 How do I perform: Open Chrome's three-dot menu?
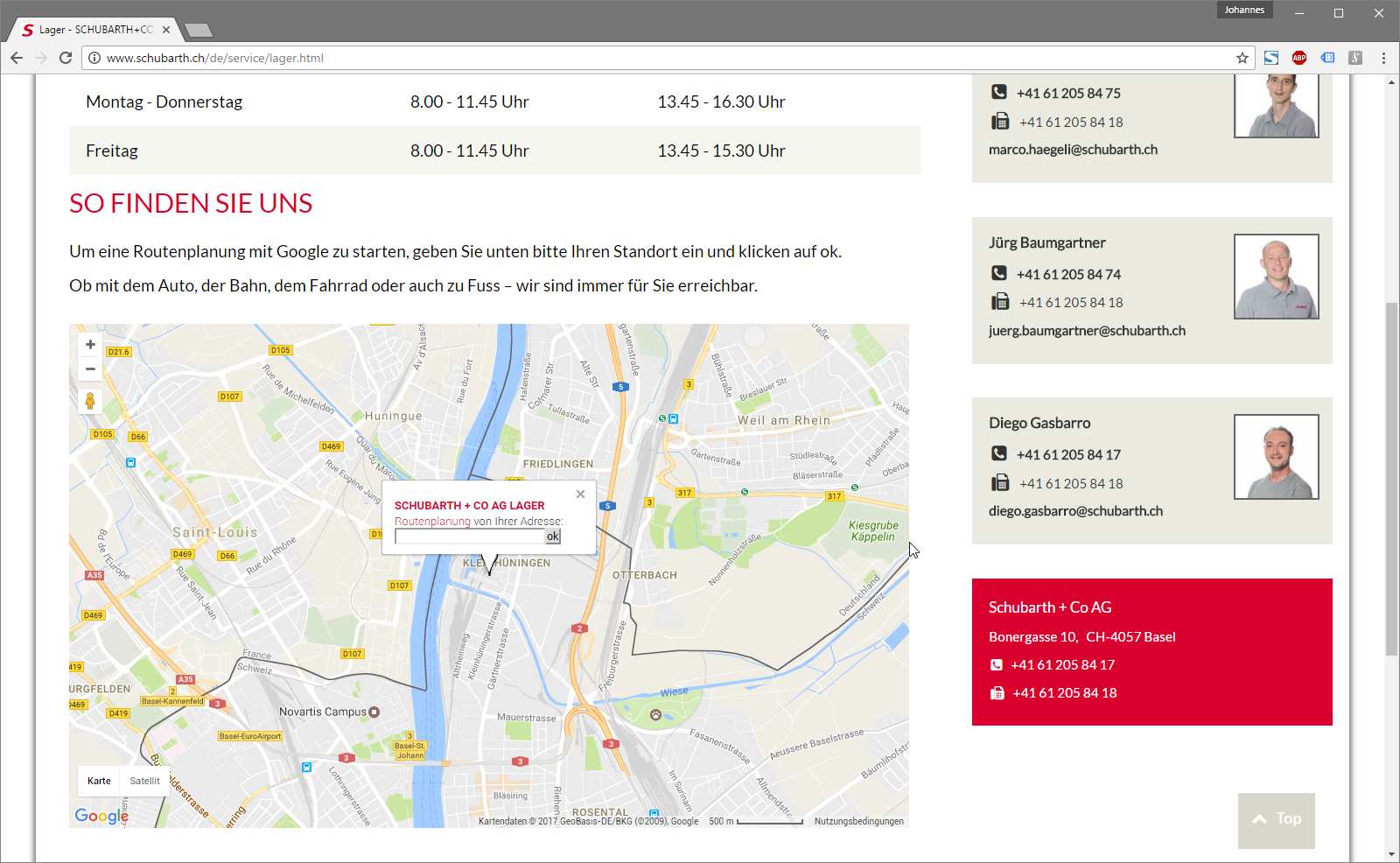[1383, 58]
